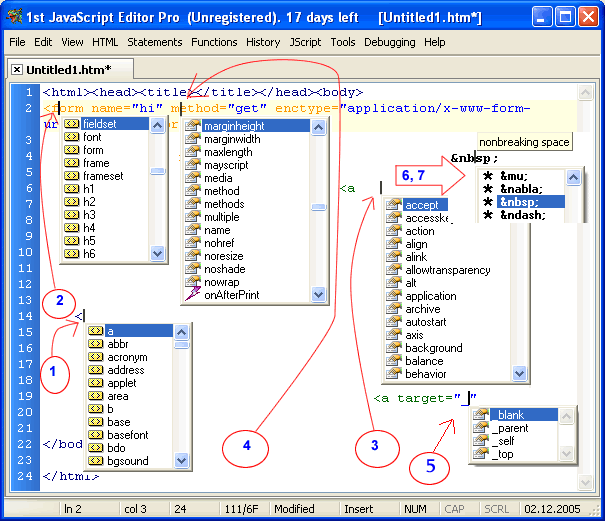Viewport: 605px width, 521px height.
Task: Click down arrow of the 'a' tag list
Action: 181,460
